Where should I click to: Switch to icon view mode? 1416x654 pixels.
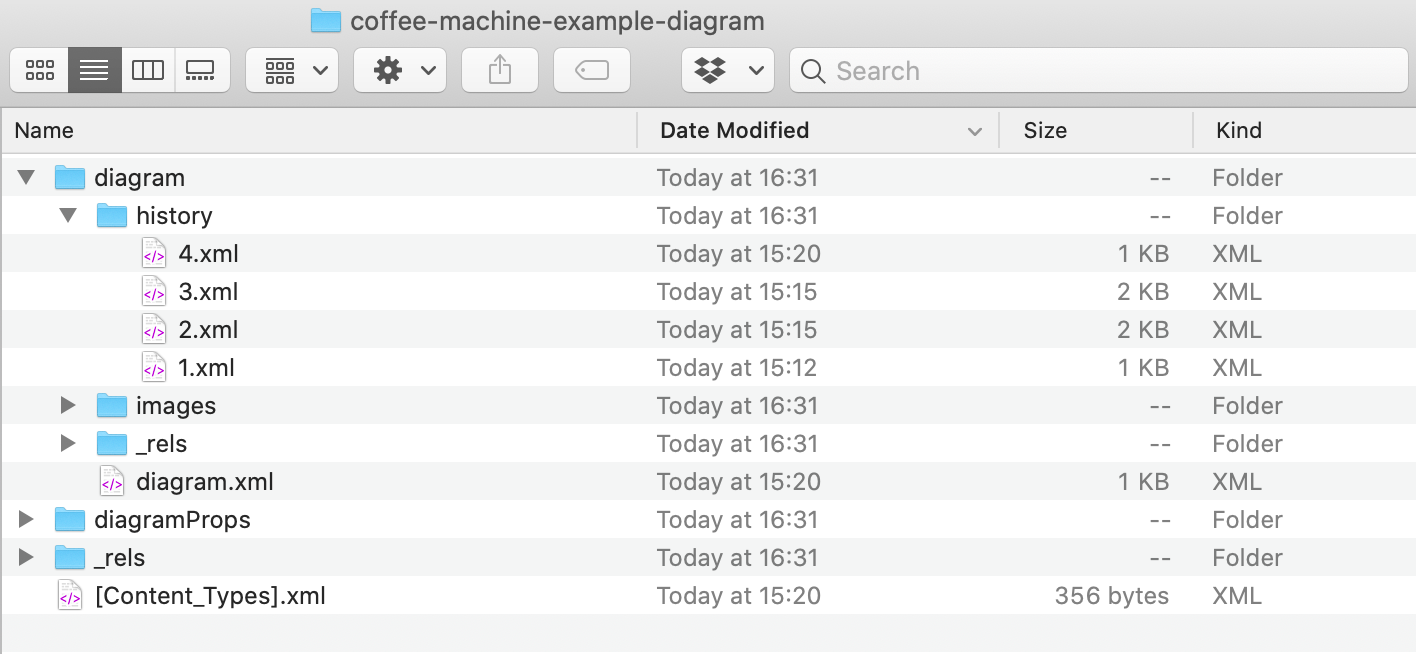click(x=39, y=70)
